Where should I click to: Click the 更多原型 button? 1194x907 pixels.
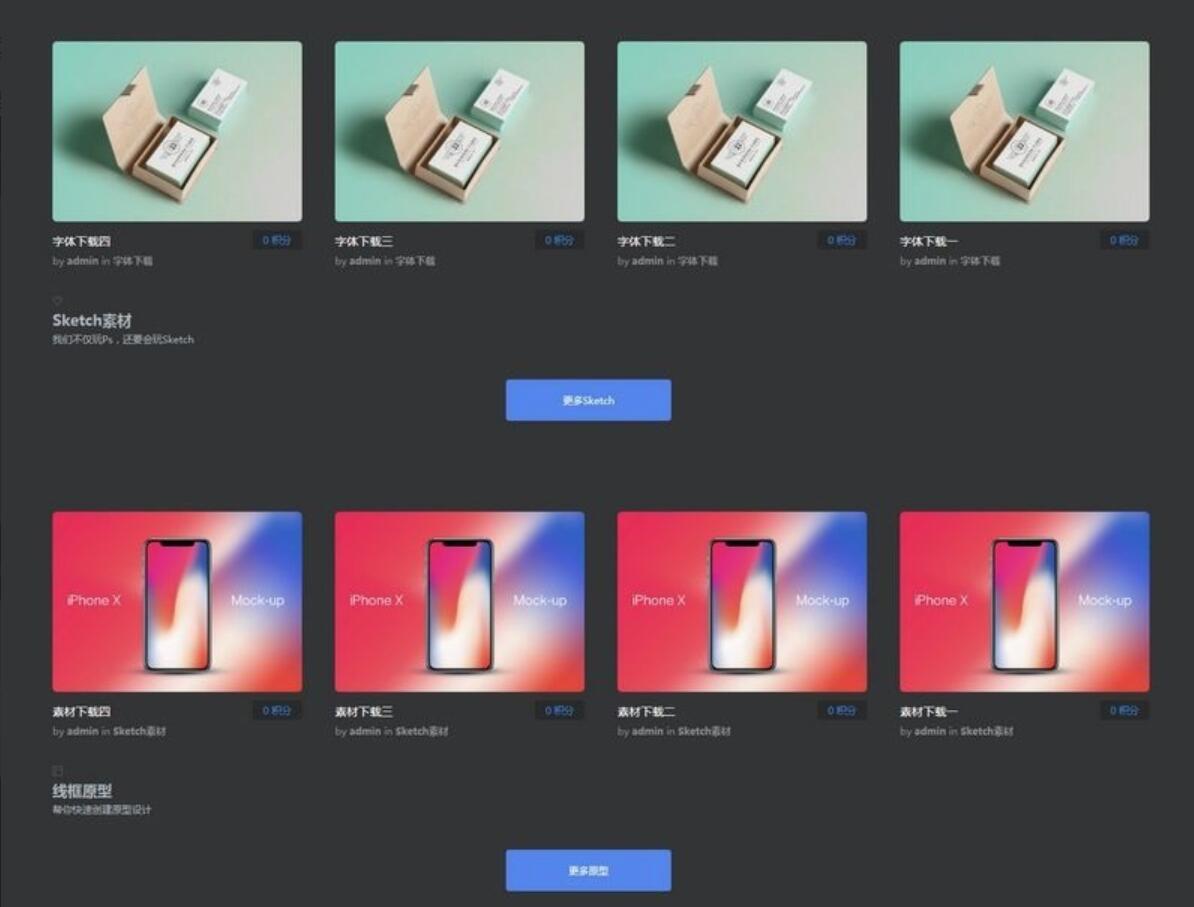pyautogui.click(x=589, y=870)
